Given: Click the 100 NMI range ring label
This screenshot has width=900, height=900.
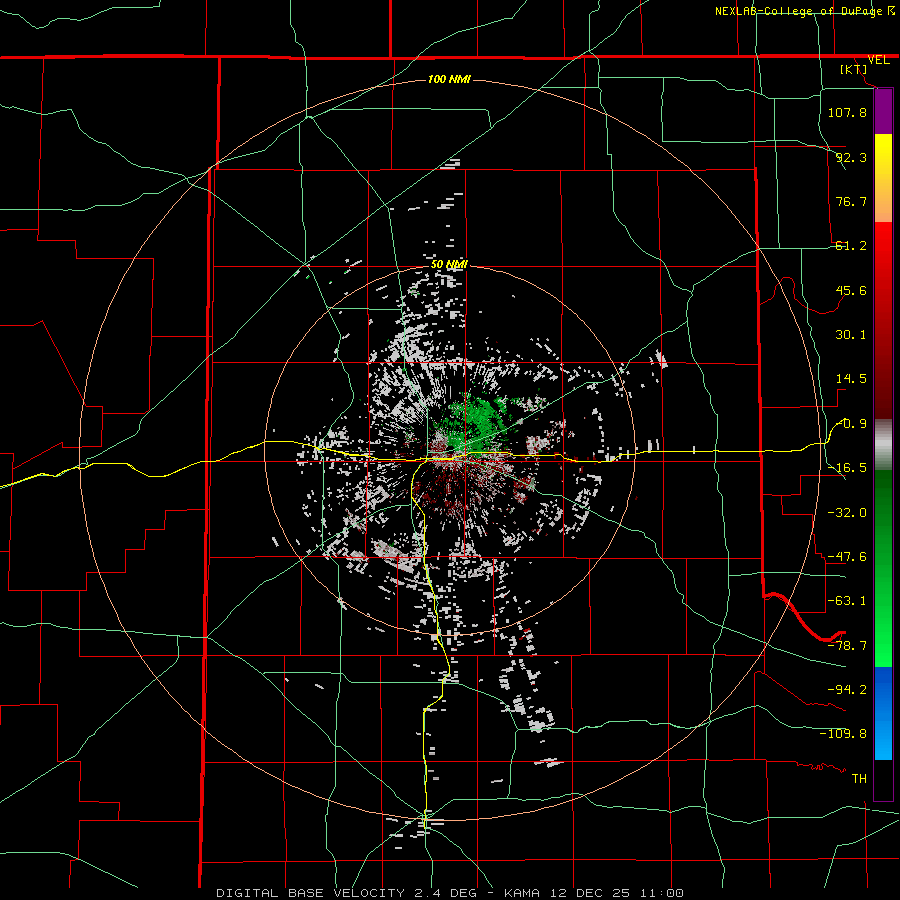Looking at the screenshot, I should click(449, 79).
